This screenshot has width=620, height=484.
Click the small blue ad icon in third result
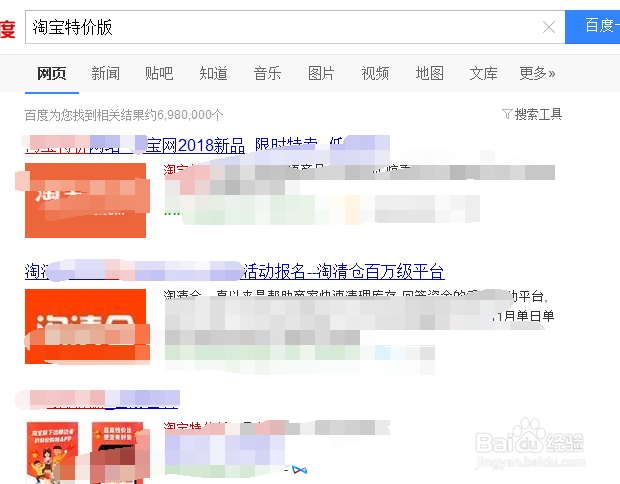click(299, 470)
